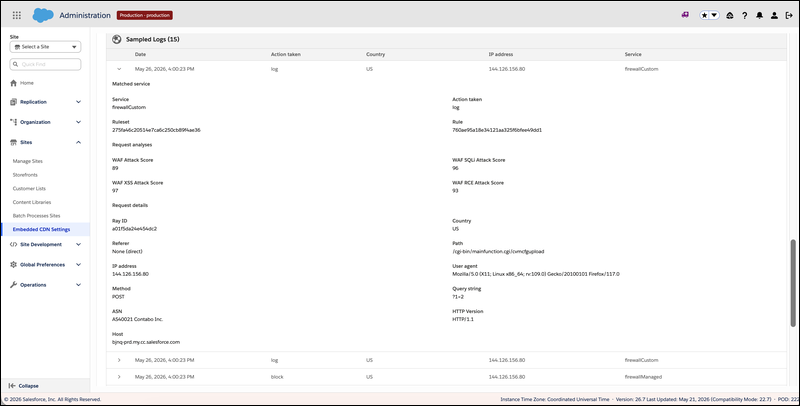The image size is (800, 406).
Task: Click the vertical page scrollbar thumb
Action: click(793, 283)
